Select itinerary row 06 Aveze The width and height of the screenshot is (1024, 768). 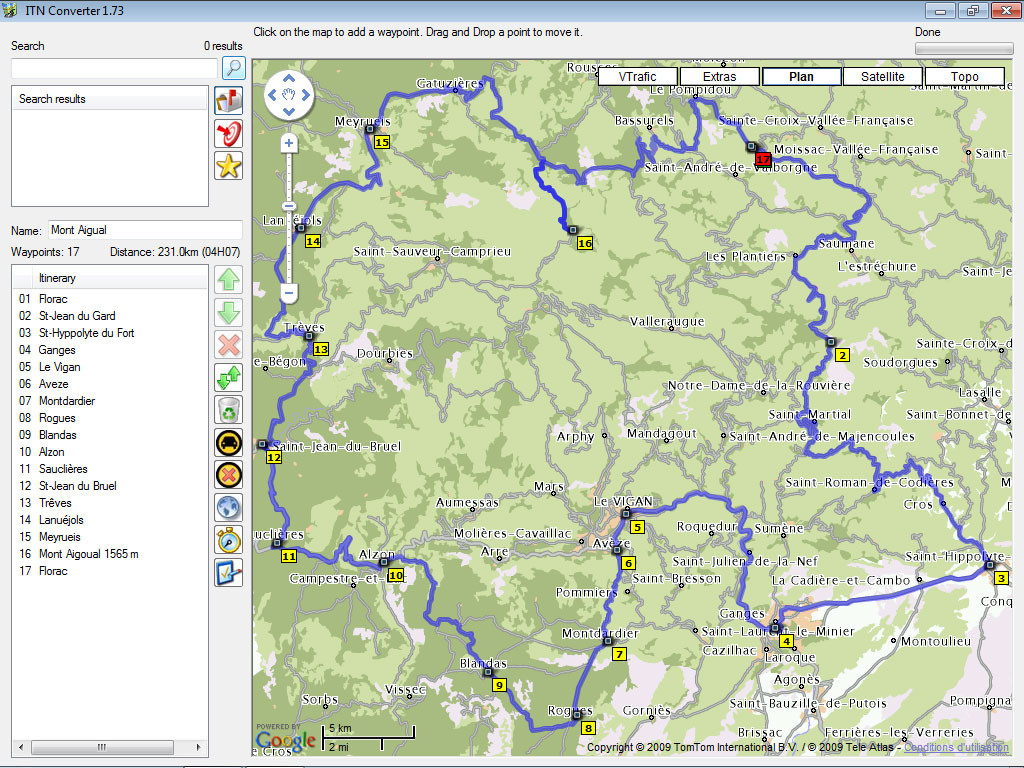tap(110, 384)
